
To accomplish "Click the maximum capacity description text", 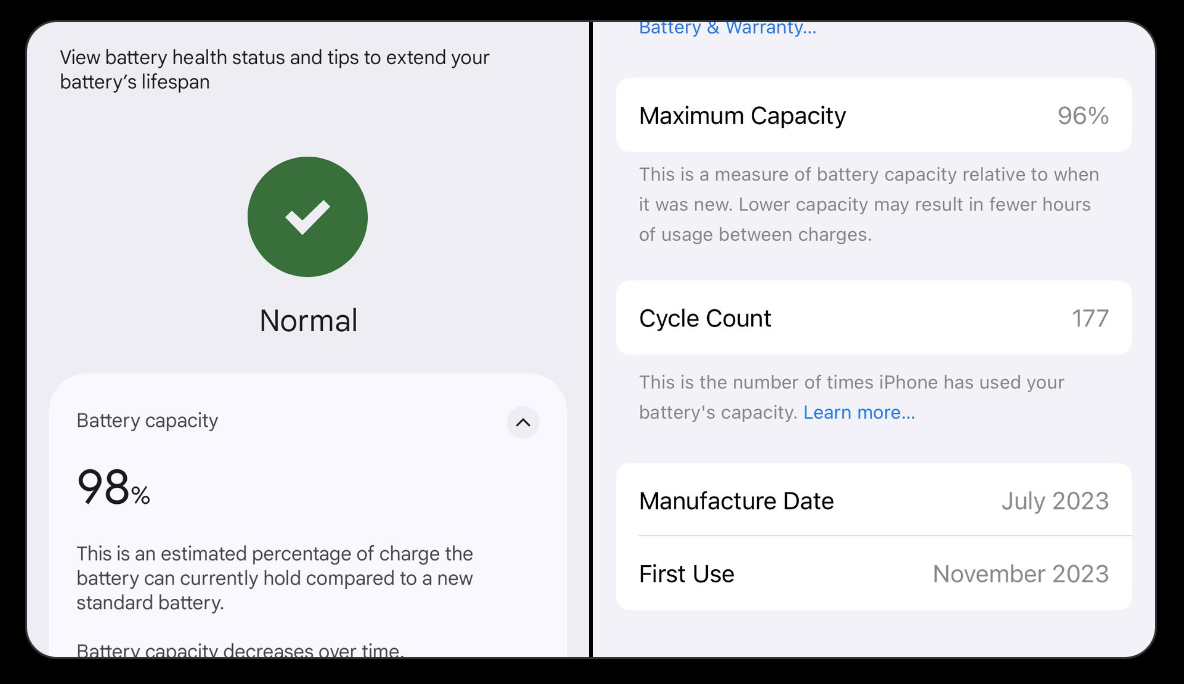I will tap(869, 205).
